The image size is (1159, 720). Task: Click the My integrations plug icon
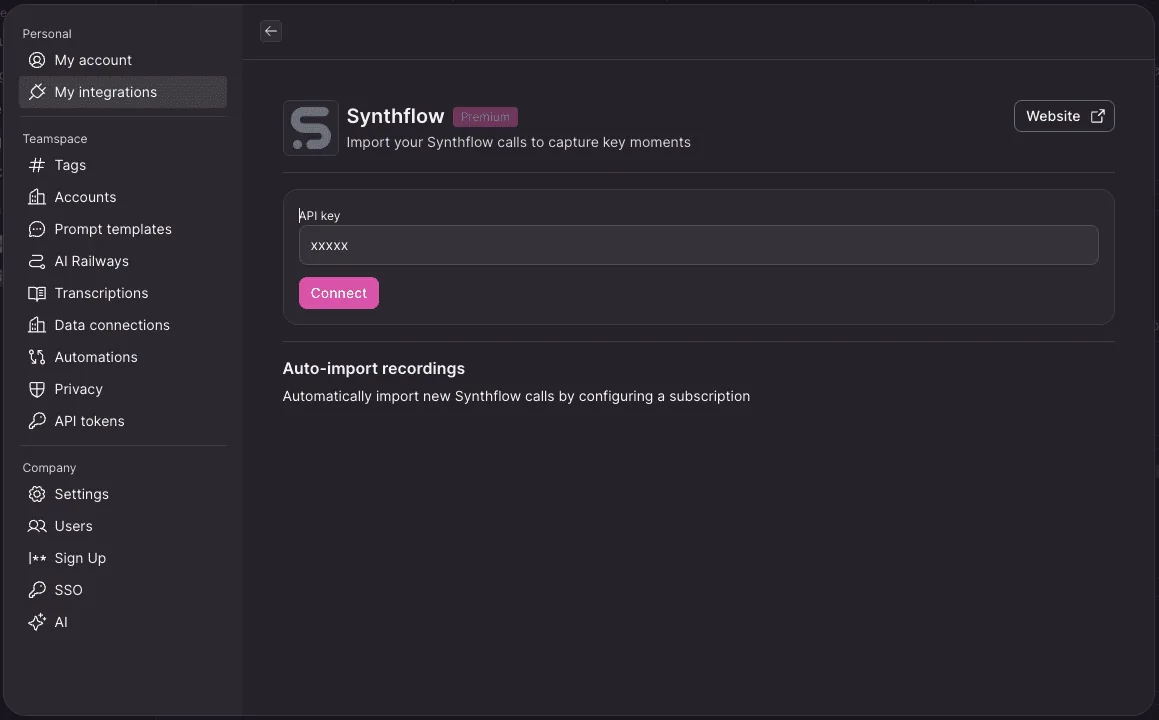pyautogui.click(x=37, y=92)
